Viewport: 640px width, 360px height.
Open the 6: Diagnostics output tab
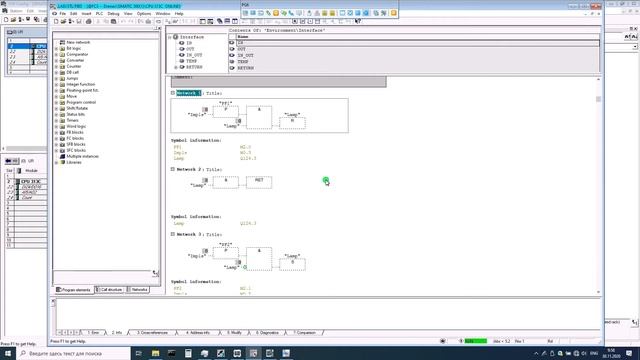click(x=267, y=333)
